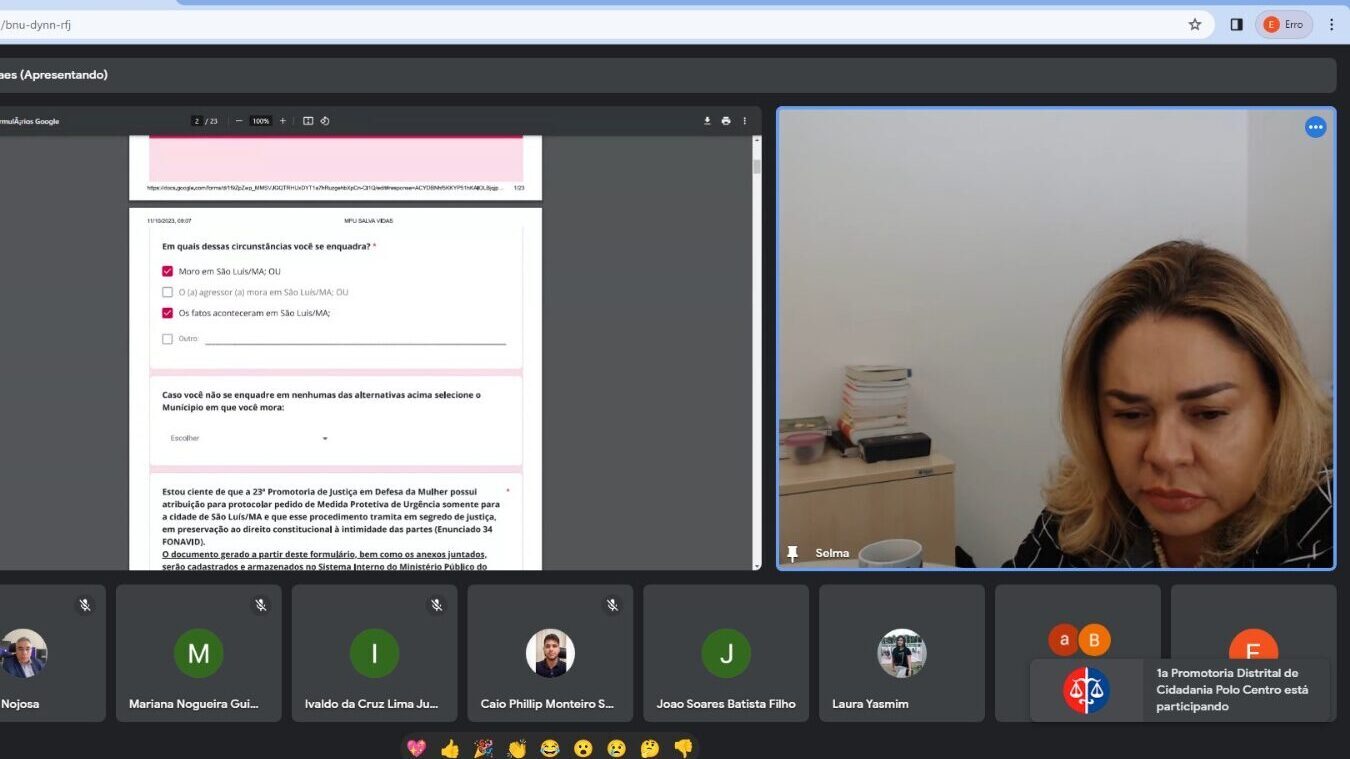Zoom out of the PDF document
1350x759 pixels.
pos(239,121)
